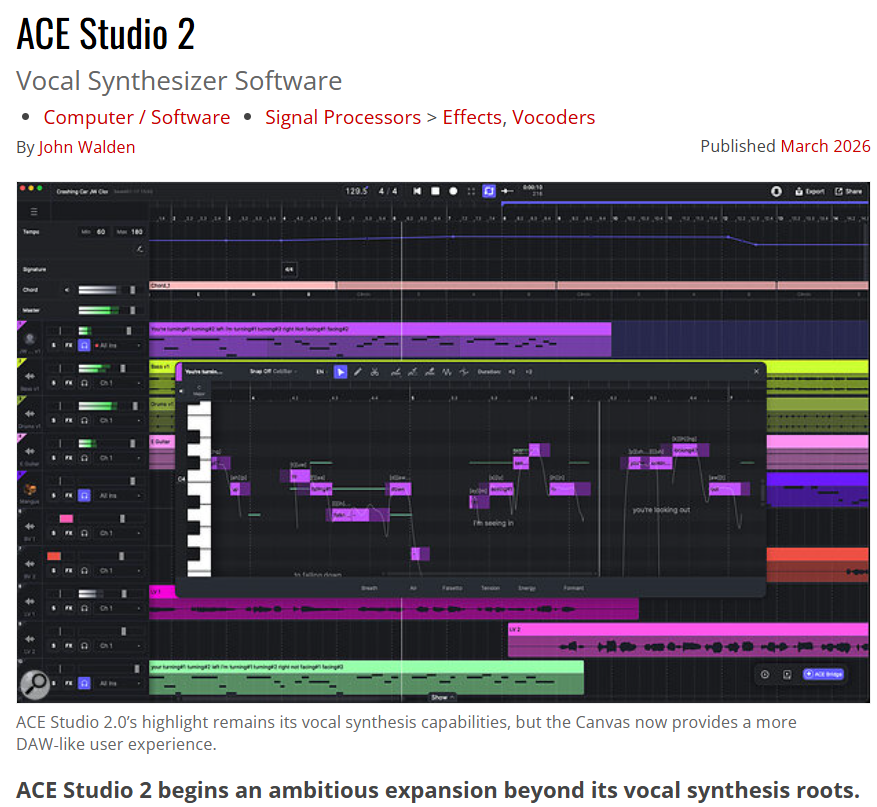Click the Record transport button
The width and height of the screenshot is (877, 807).
pyautogui.click(x=453, y=191)
